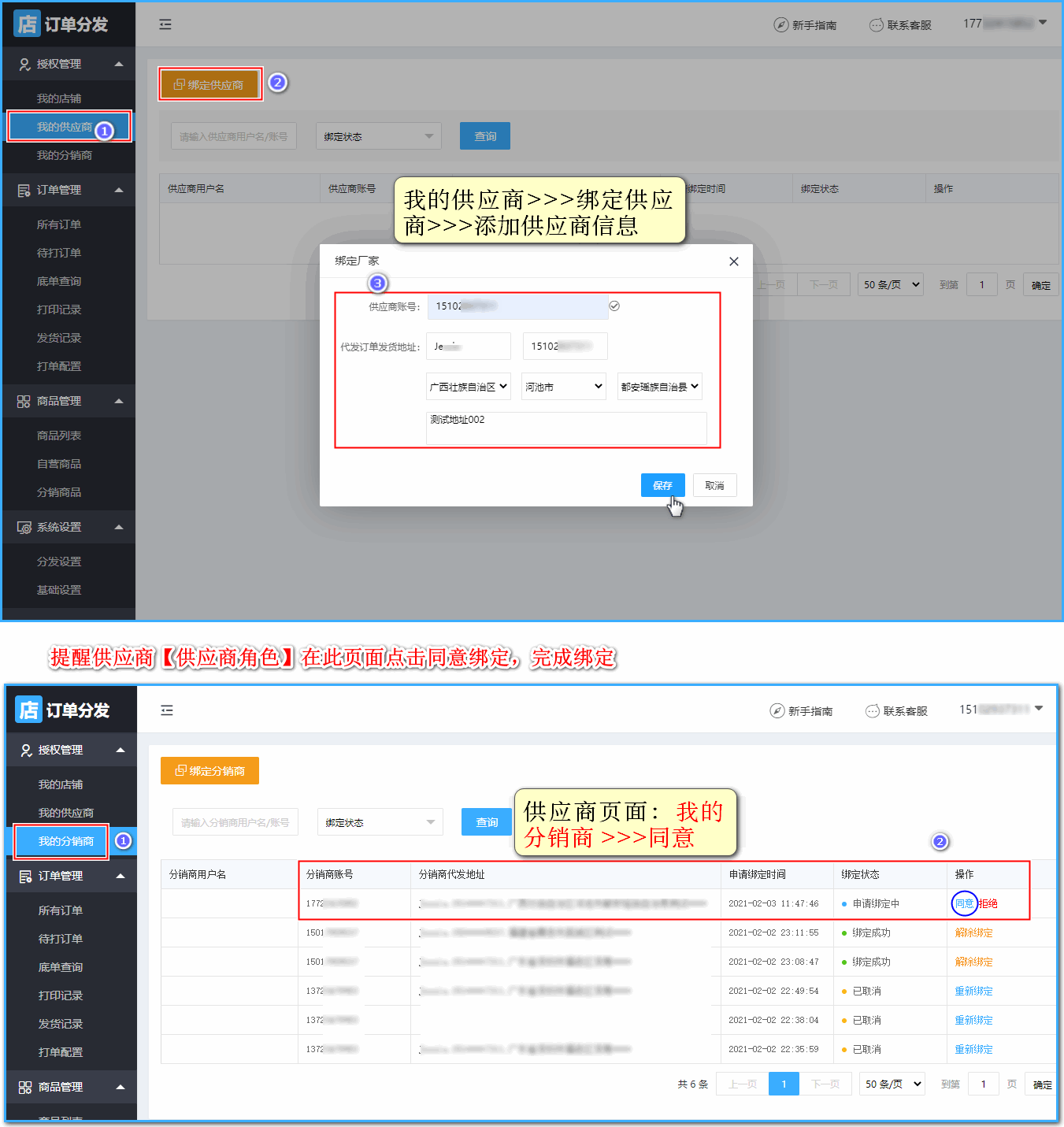Expand the 都安瑶族自治县 county dropdown
Screen dimensions: 1064x1127
pos(659,387)
